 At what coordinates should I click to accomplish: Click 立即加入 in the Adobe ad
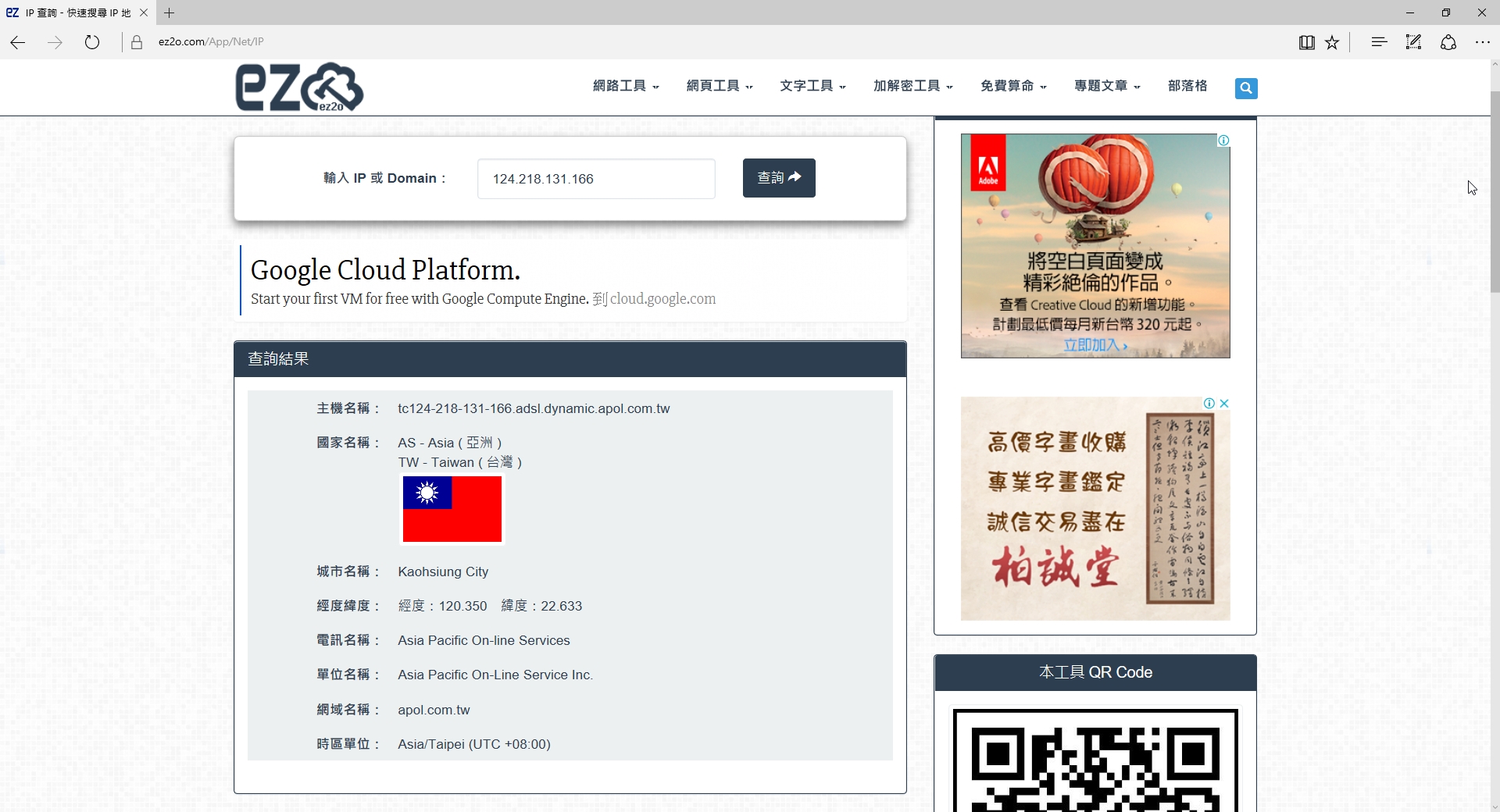(x=1095, y=345)
